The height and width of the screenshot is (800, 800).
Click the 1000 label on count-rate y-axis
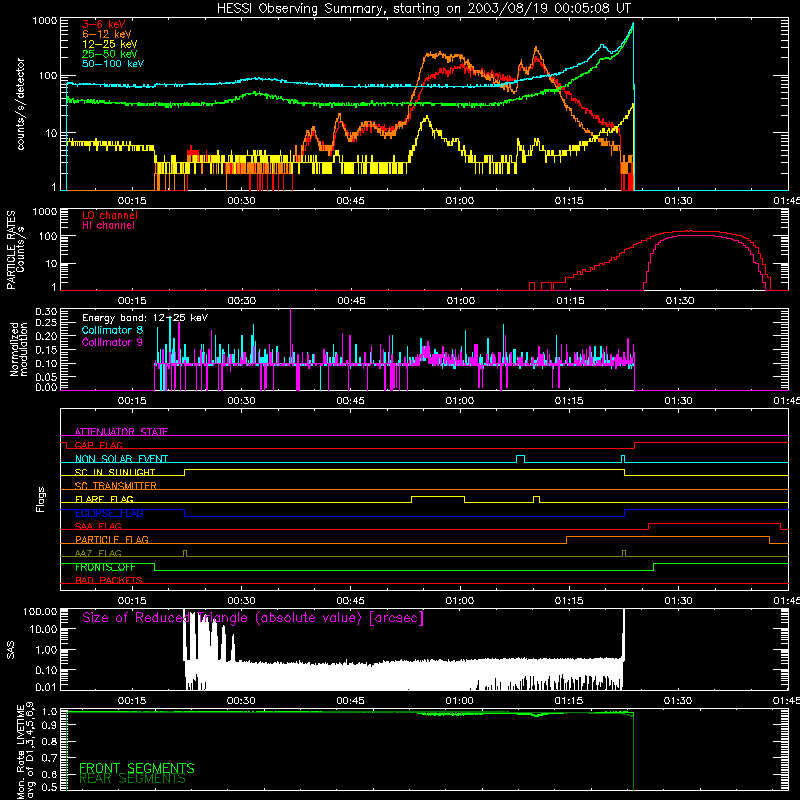(x=45, y=20)
